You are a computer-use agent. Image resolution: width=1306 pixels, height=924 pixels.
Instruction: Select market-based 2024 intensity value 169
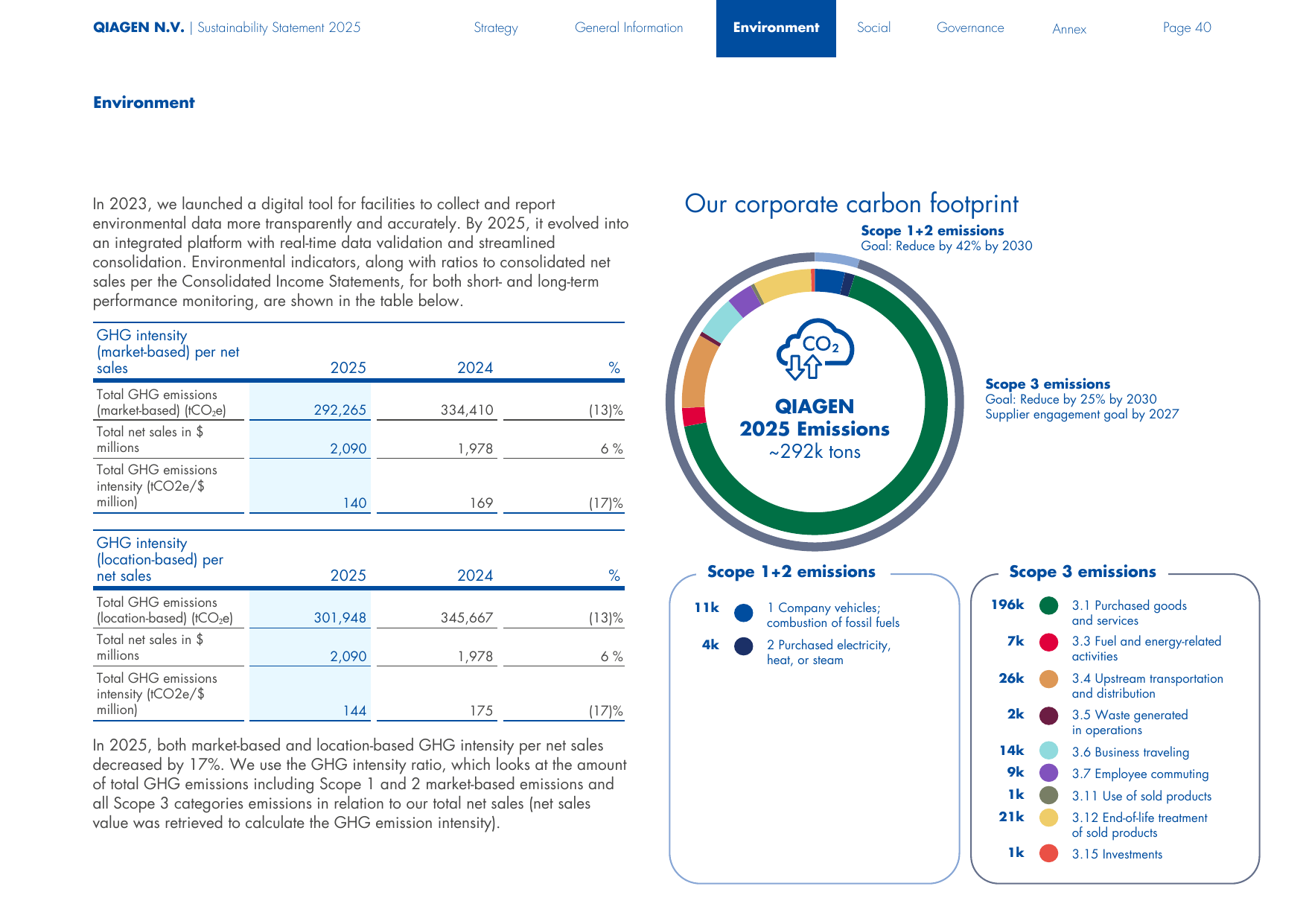[481, 503]
